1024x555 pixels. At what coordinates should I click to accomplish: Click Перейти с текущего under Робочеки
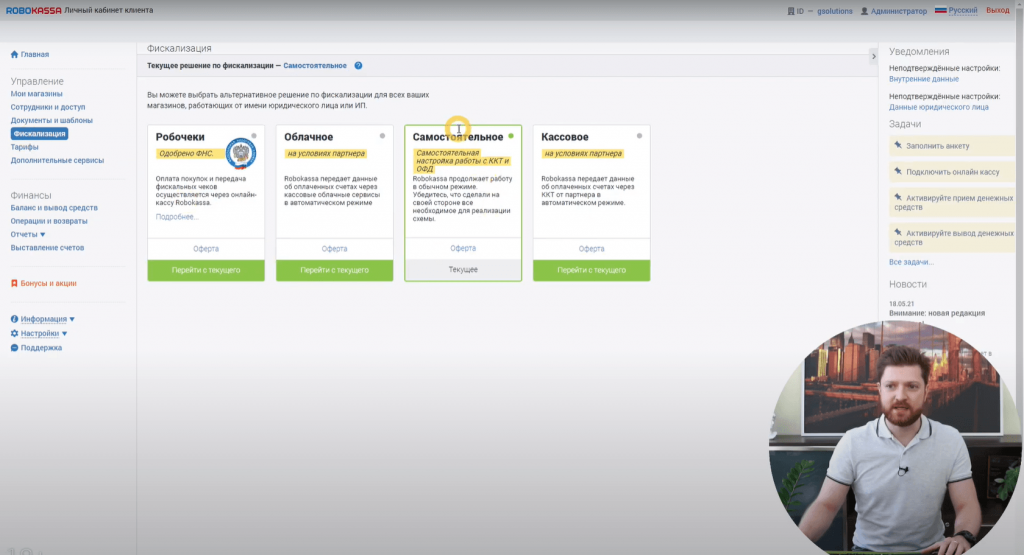206,270
